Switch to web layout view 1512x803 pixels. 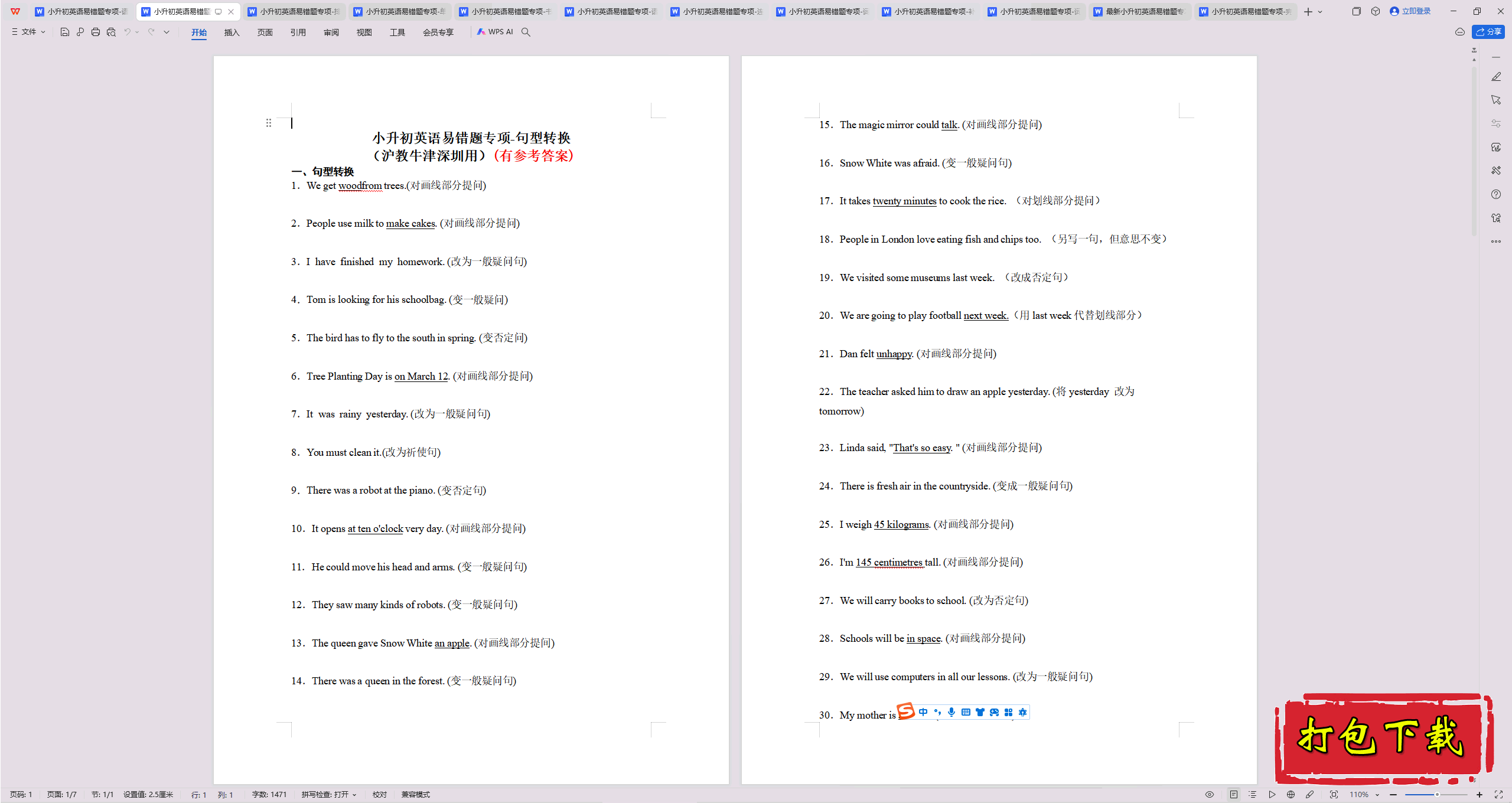coord(1291,795)
